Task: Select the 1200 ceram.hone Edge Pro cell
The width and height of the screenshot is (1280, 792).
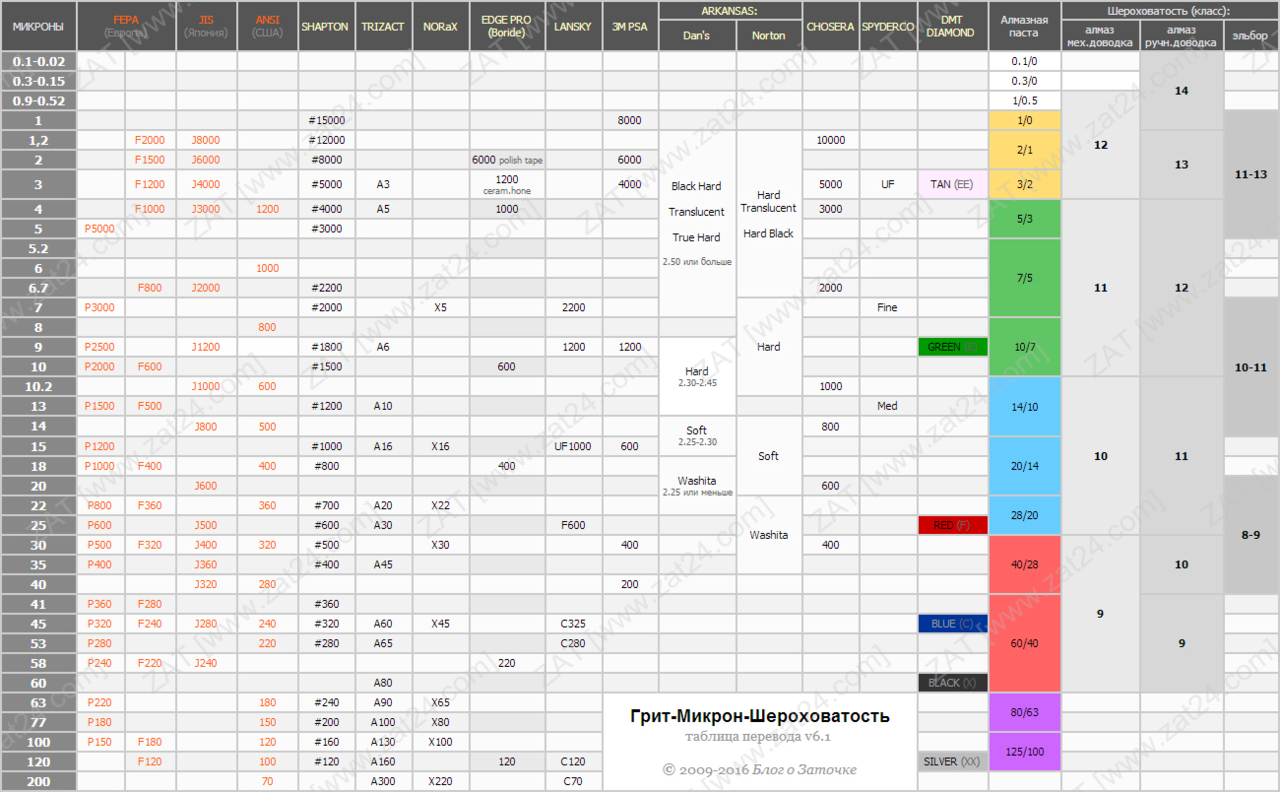Action: pos(507,184)
